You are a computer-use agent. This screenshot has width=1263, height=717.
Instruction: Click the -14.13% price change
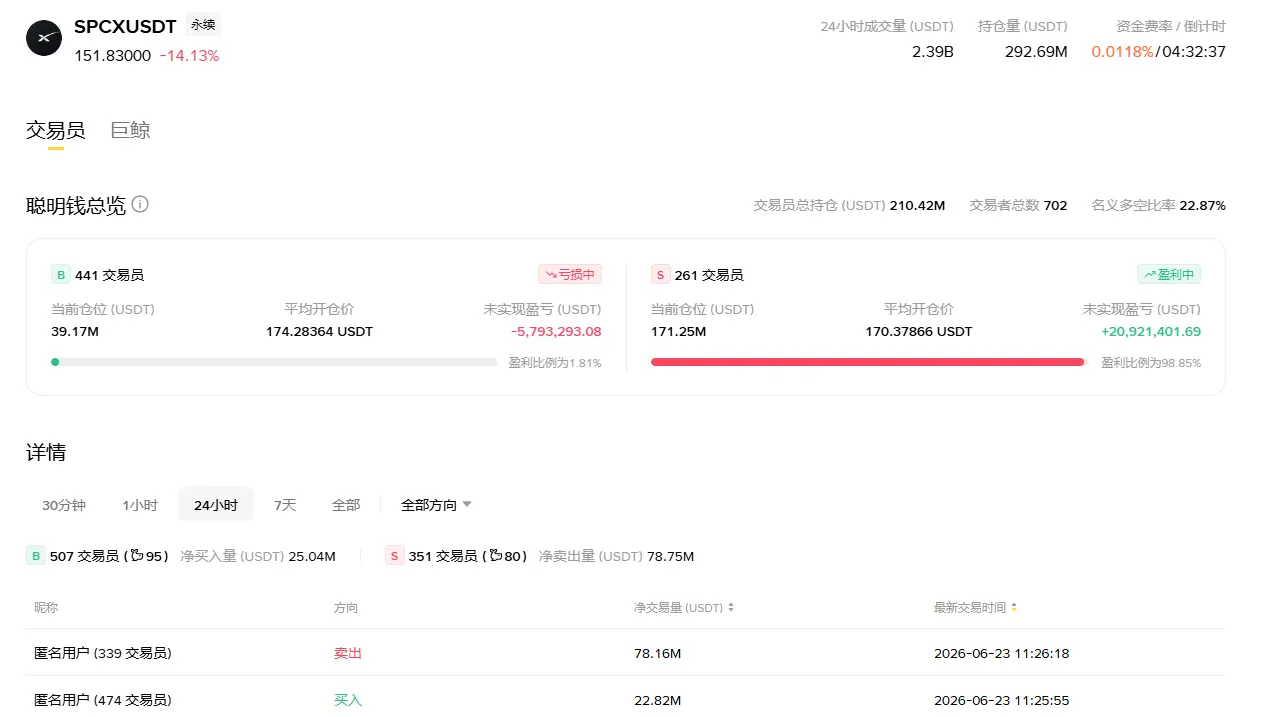click(189, 56)
